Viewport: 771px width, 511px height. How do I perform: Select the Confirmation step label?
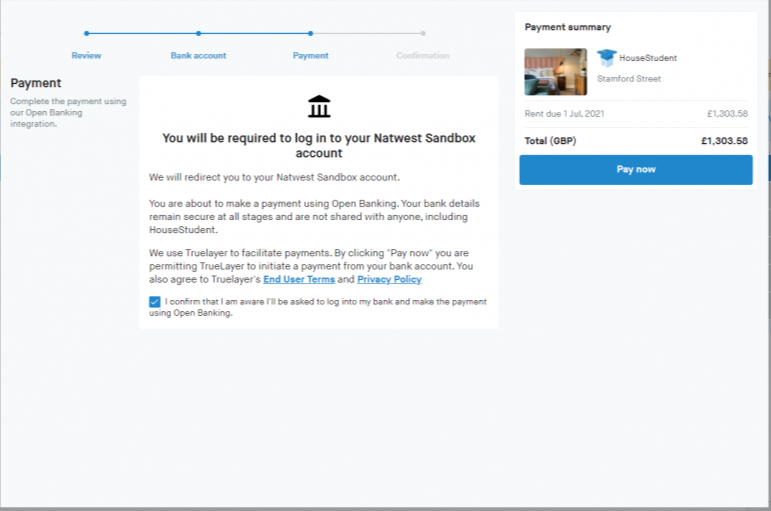[422, 56]
